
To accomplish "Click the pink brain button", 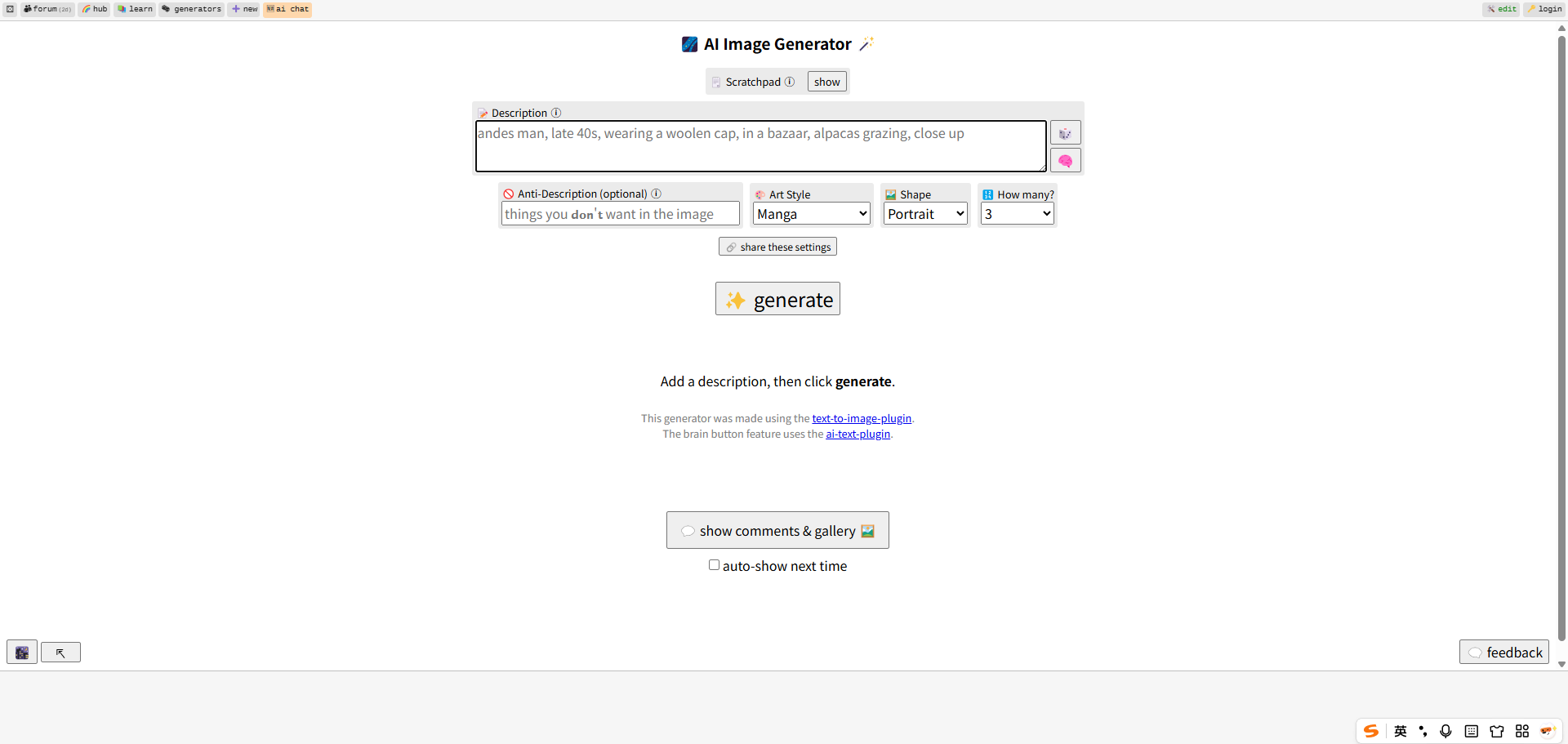I will pos(1065,160).
